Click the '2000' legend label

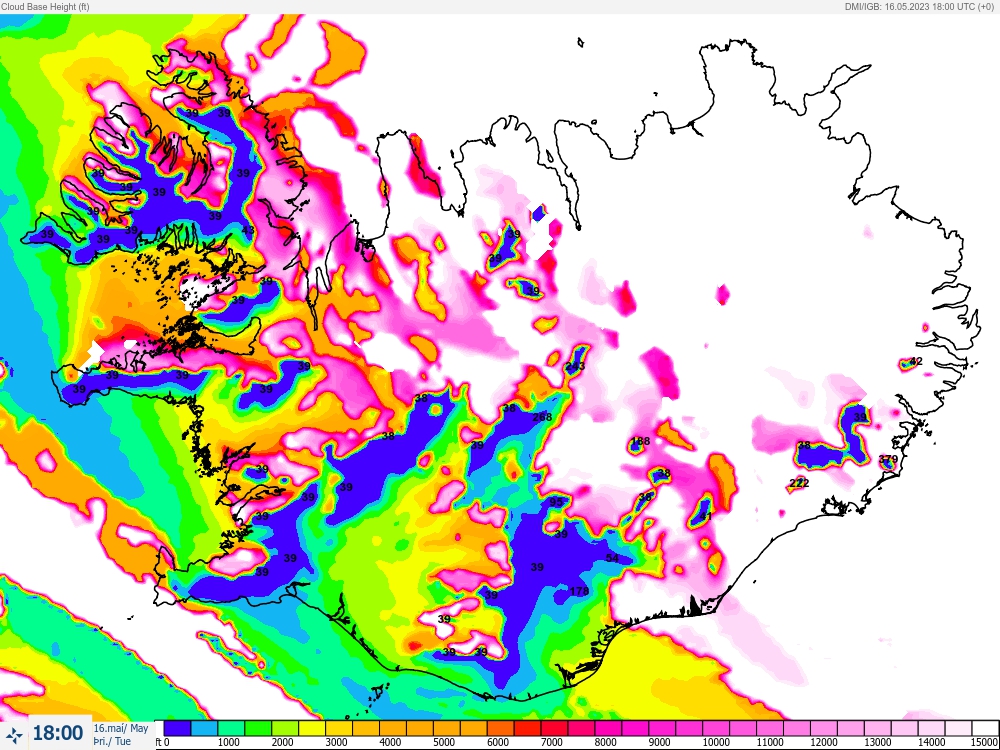pos(283,742)
